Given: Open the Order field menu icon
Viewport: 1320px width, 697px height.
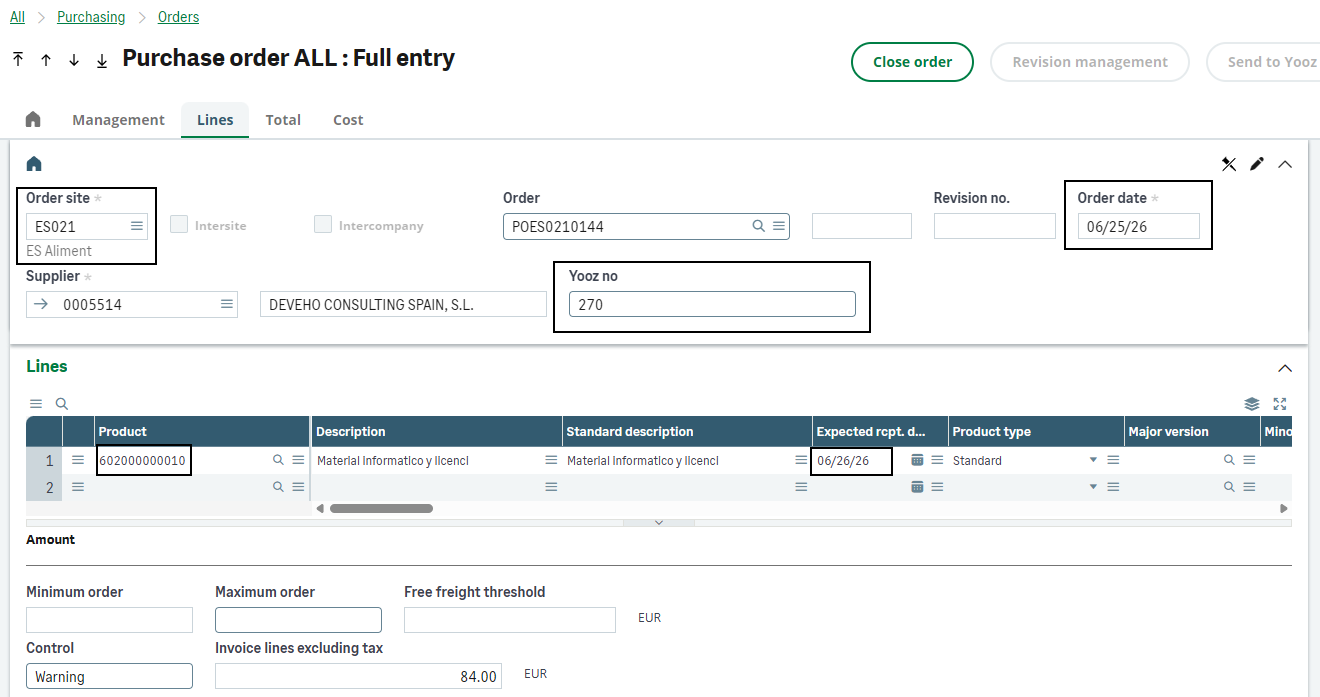Looking at the screenshot, I should coord(778,226).
